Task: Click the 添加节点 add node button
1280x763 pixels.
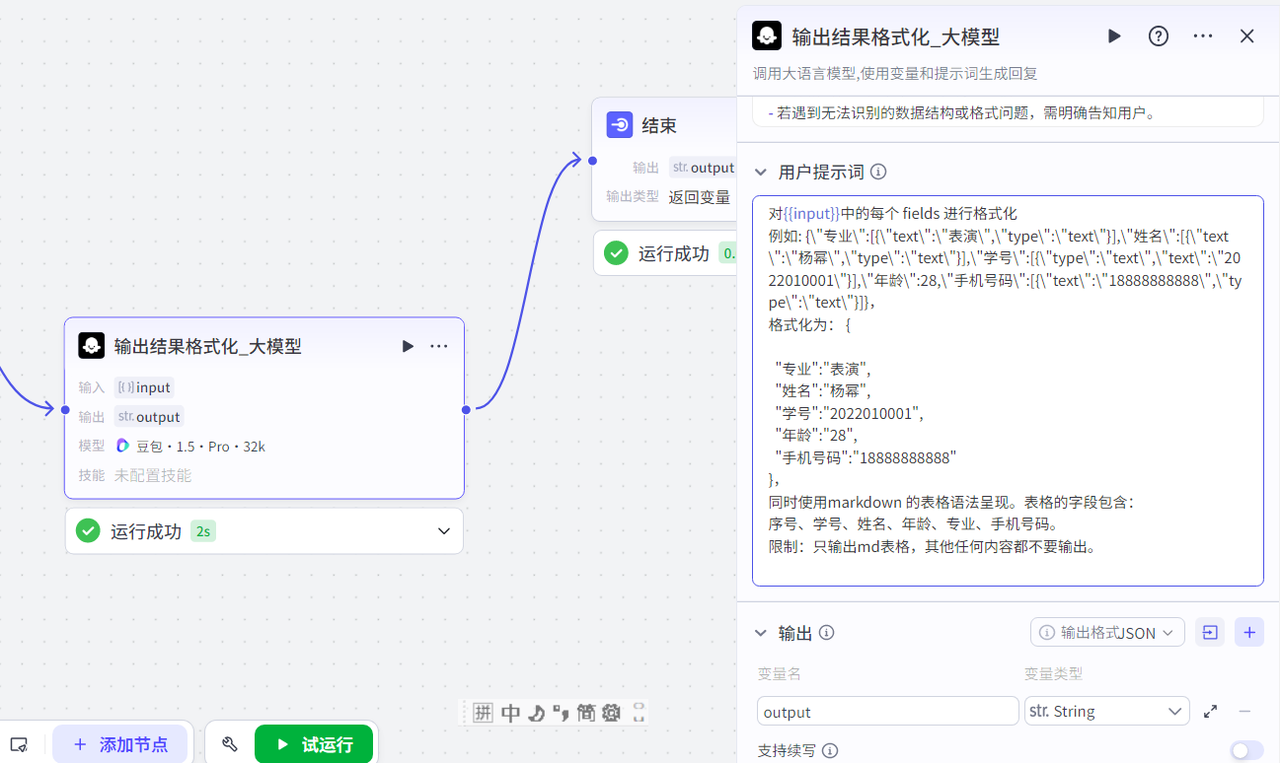Action: [x=120, y=744]
